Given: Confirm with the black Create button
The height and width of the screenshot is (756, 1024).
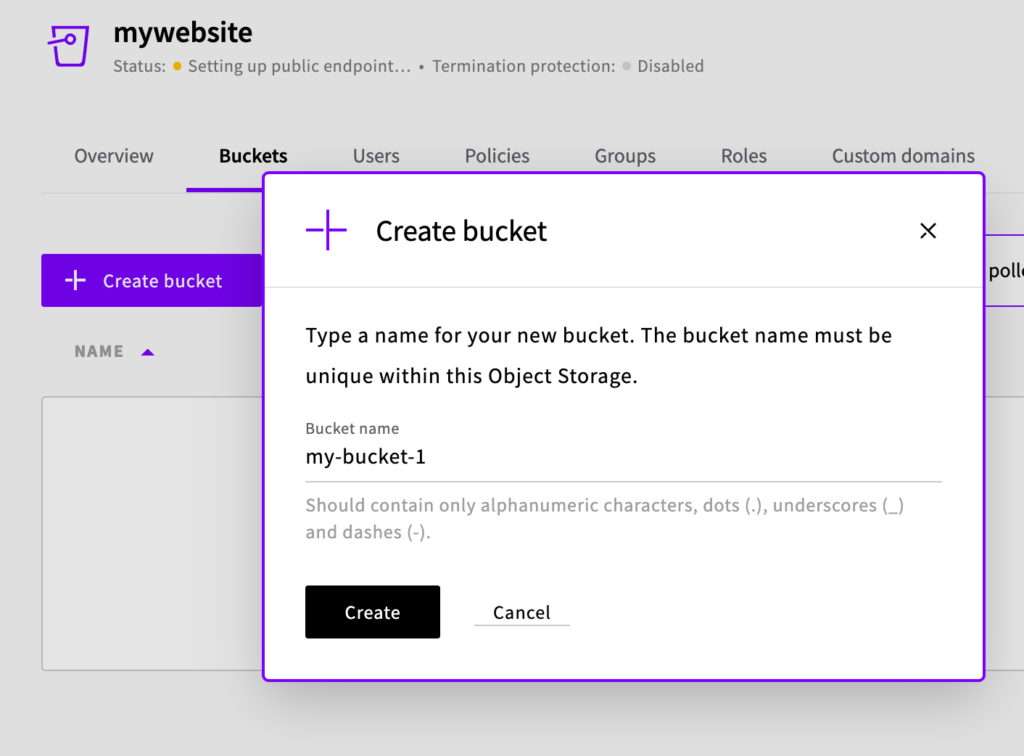Looking at the screenshot, I should (372, 612).
